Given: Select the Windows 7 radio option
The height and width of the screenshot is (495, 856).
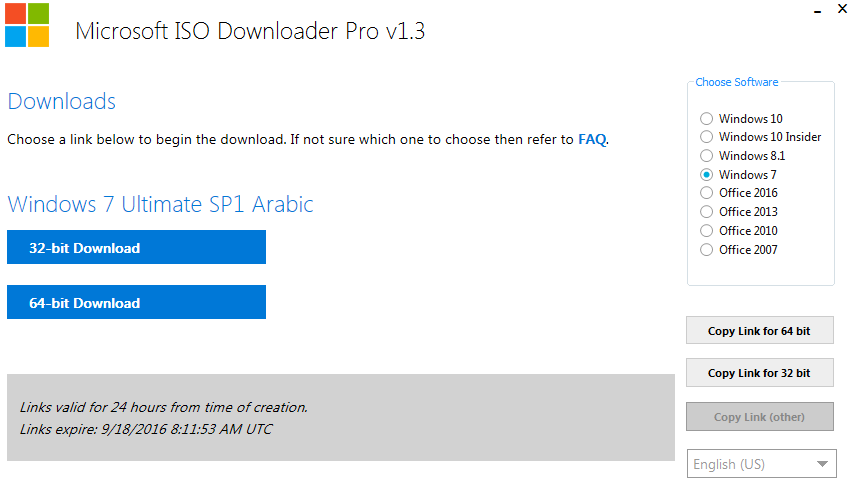Looking at the screenshot, I should (707, 175).
